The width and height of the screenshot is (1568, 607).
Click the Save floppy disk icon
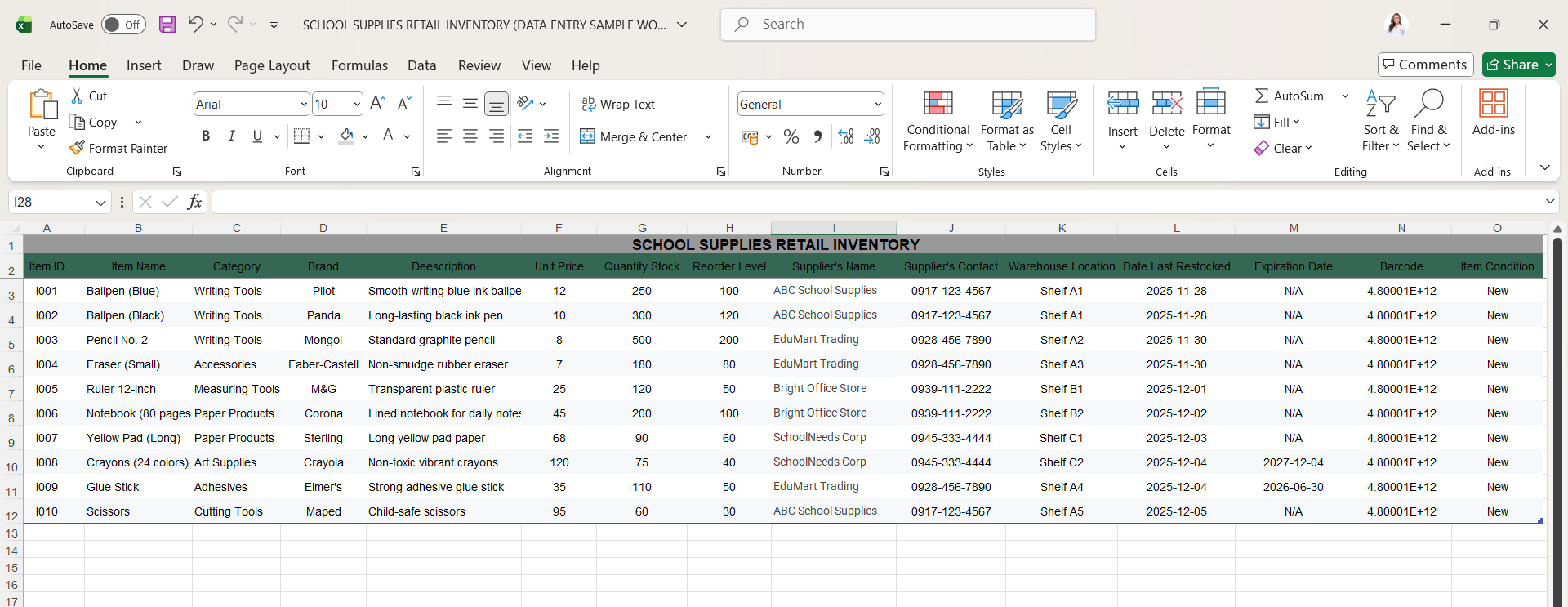pos(167,25)
